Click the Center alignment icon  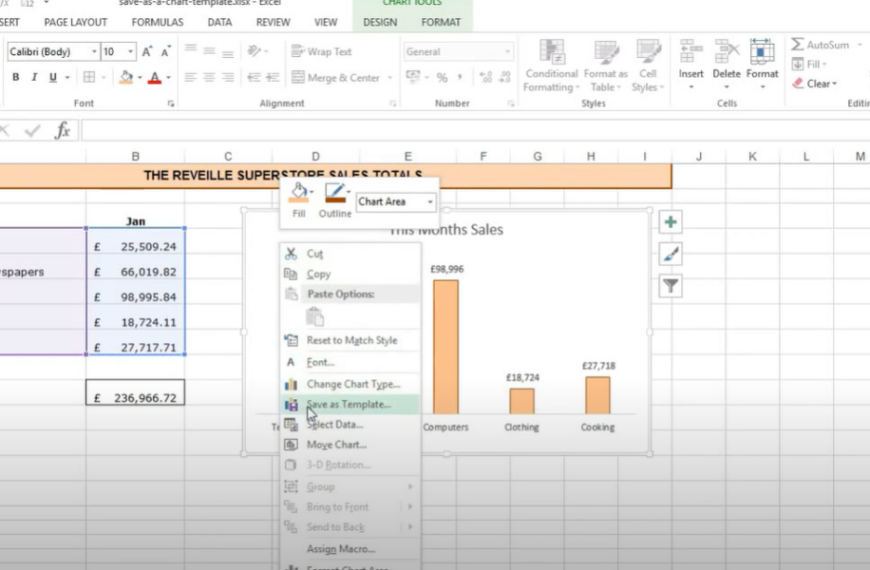coord(209,77)
